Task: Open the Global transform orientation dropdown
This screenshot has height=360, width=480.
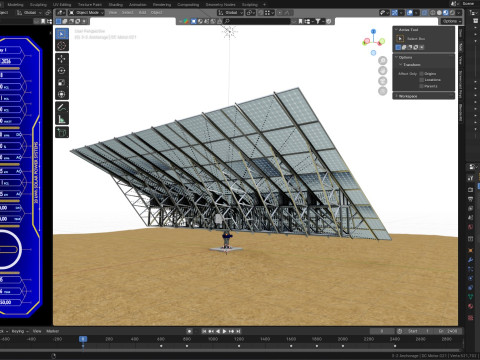Action: pyautogui.click(x=231, y=13)
